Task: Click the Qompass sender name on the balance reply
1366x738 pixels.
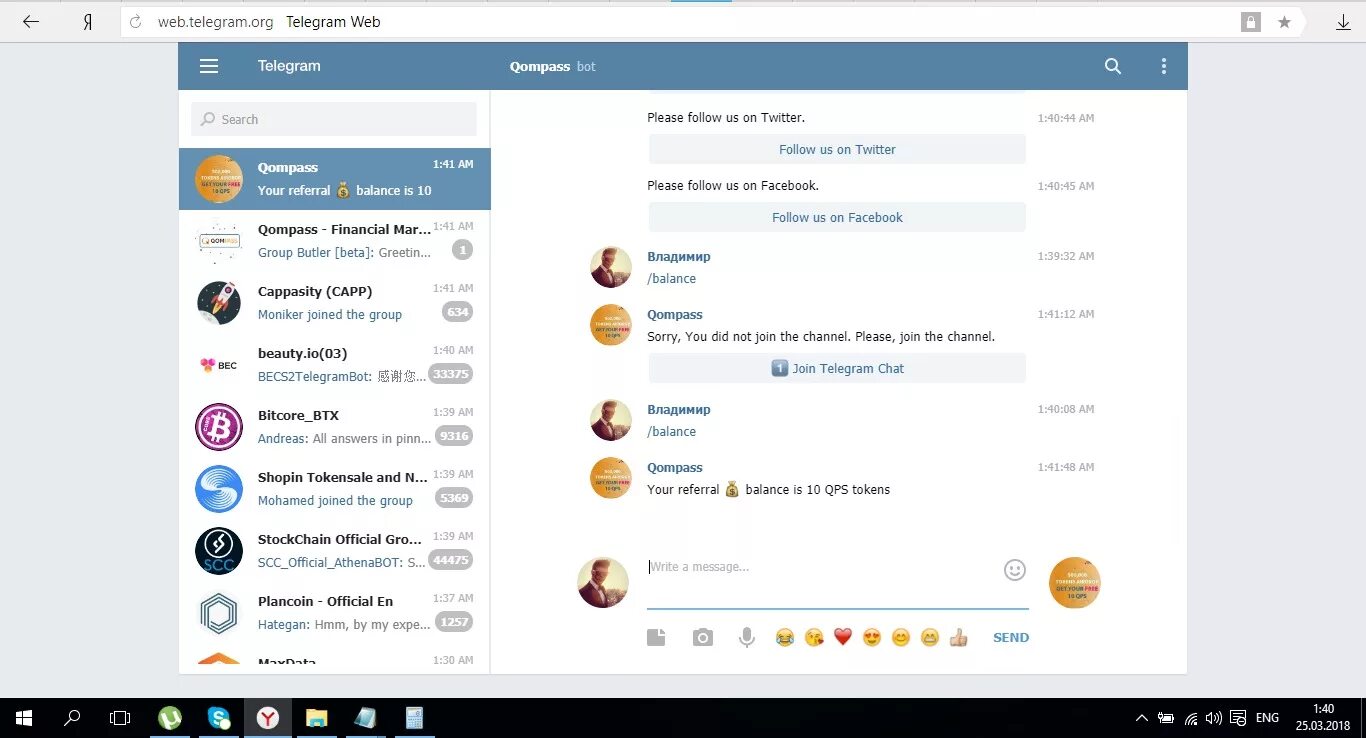Action: pos(675,468)
